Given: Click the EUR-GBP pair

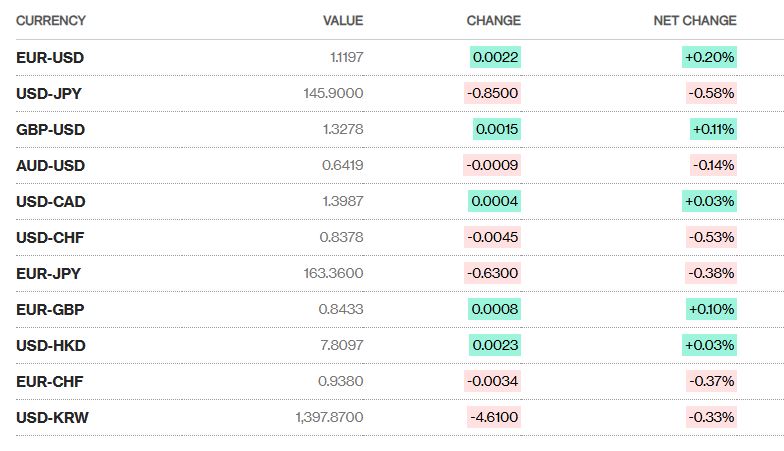Looking at the screenshot, I should pos(50,309).
